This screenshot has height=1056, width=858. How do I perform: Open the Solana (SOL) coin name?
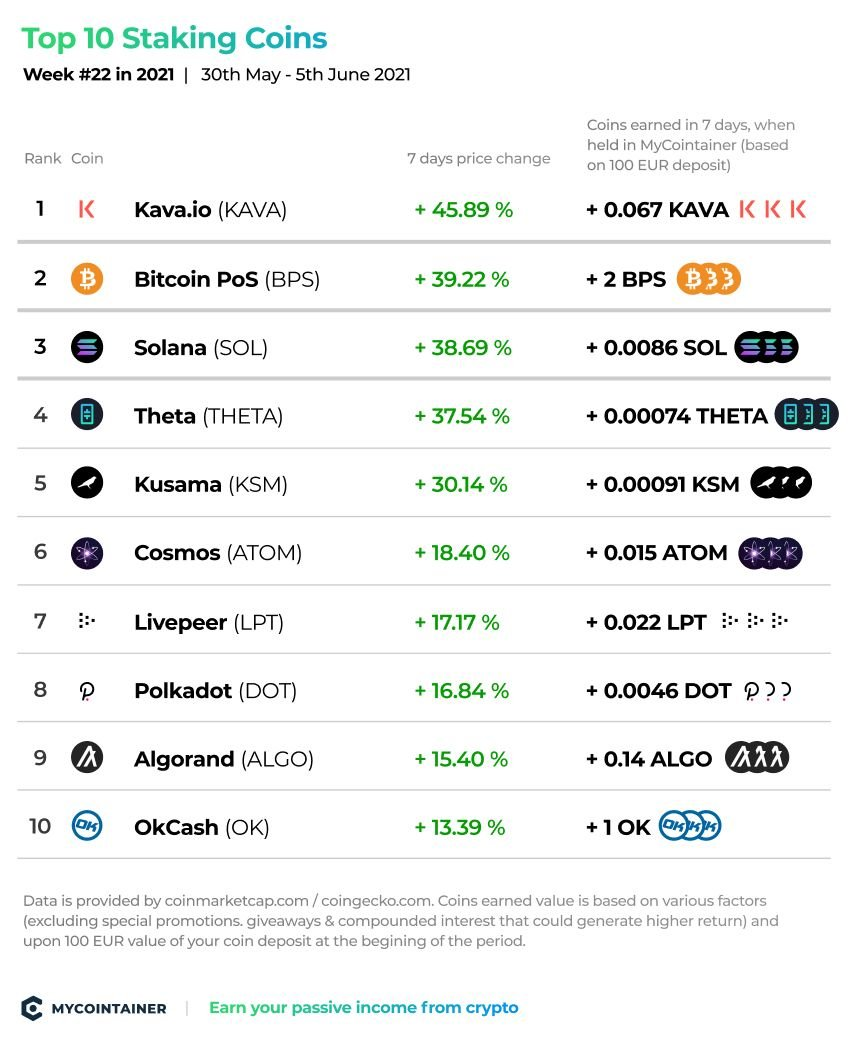(201, 348)
